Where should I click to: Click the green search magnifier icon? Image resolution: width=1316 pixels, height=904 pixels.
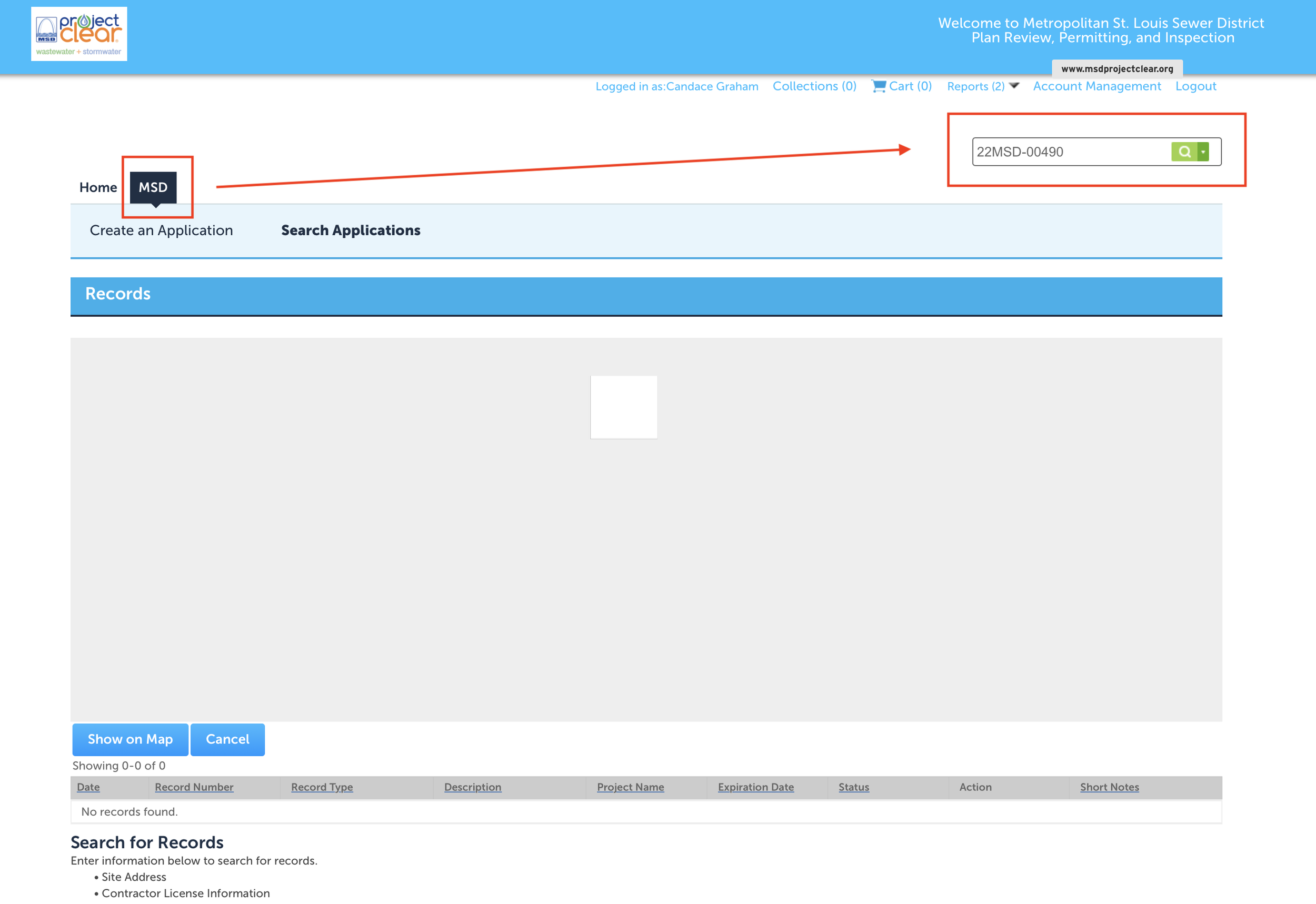coord(1184,152)
